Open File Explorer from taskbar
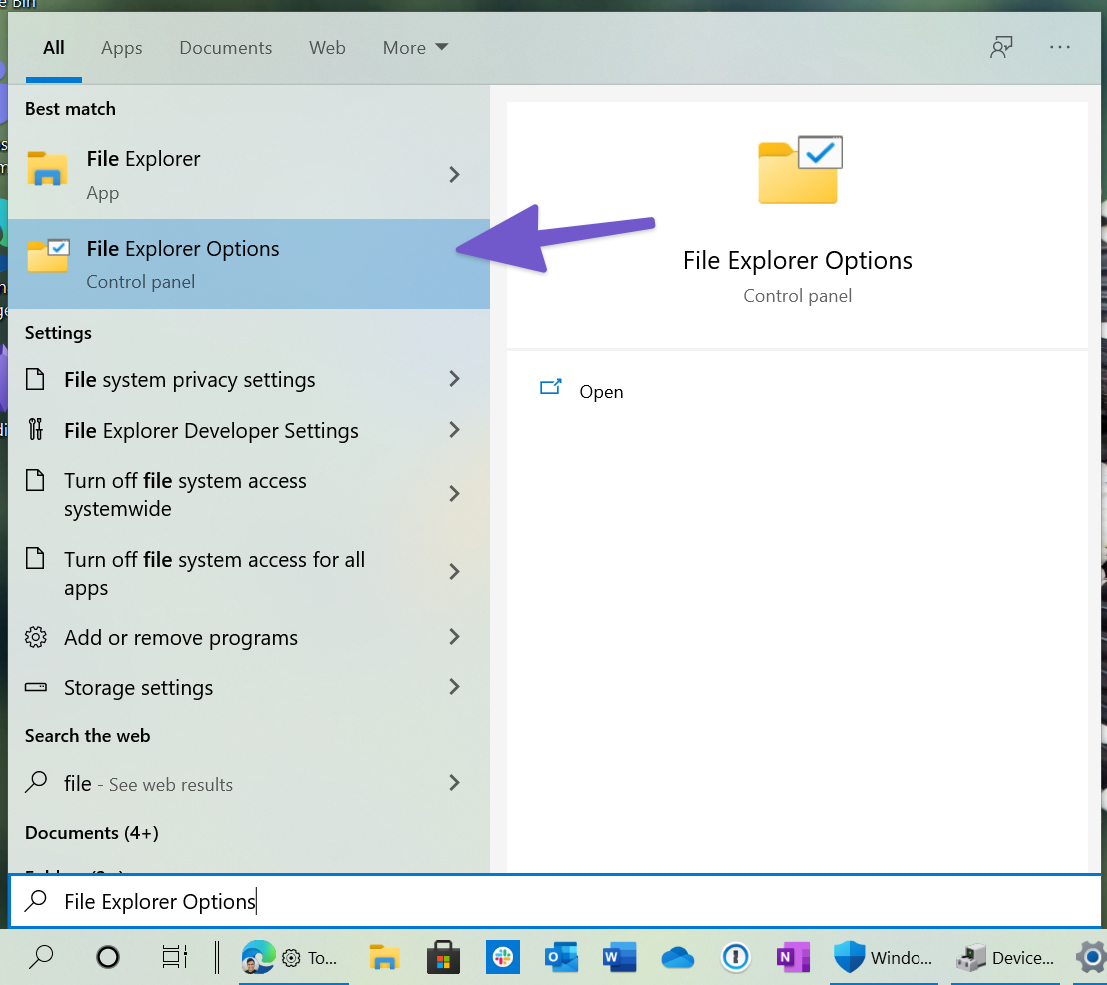1107x985 pixels. click(384, 957)
